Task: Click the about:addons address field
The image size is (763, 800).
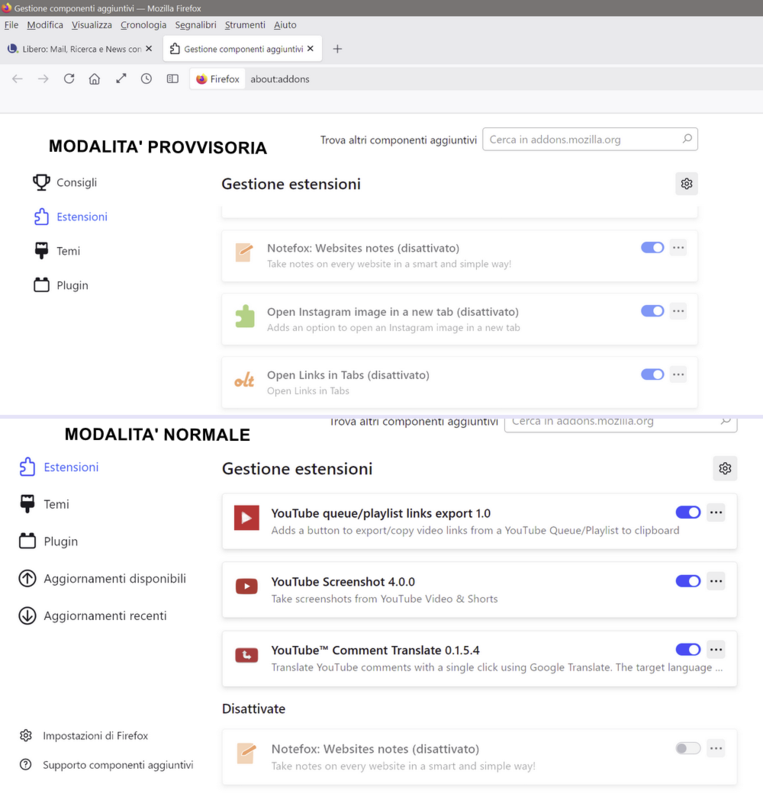Action: 280,79
